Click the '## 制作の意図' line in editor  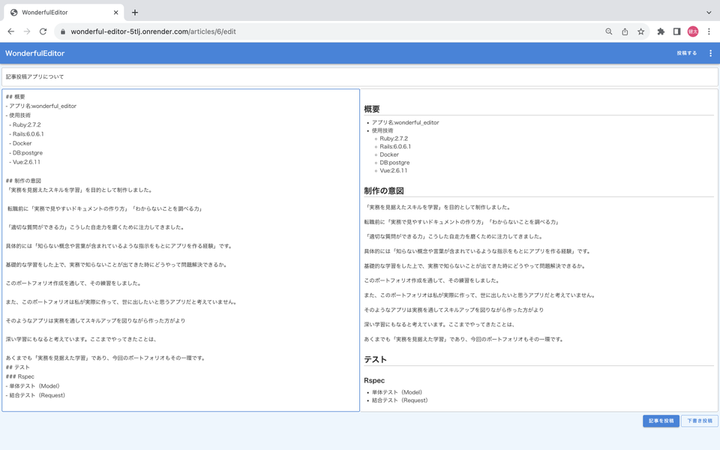point(23,181)
